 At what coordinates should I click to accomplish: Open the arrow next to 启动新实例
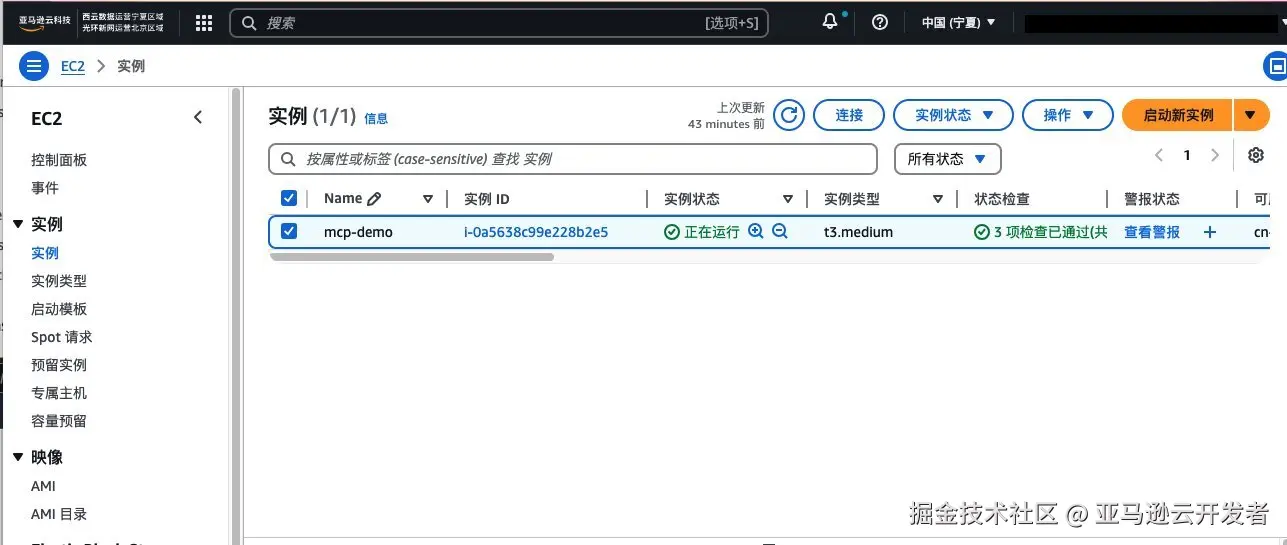click(1251, 115)
